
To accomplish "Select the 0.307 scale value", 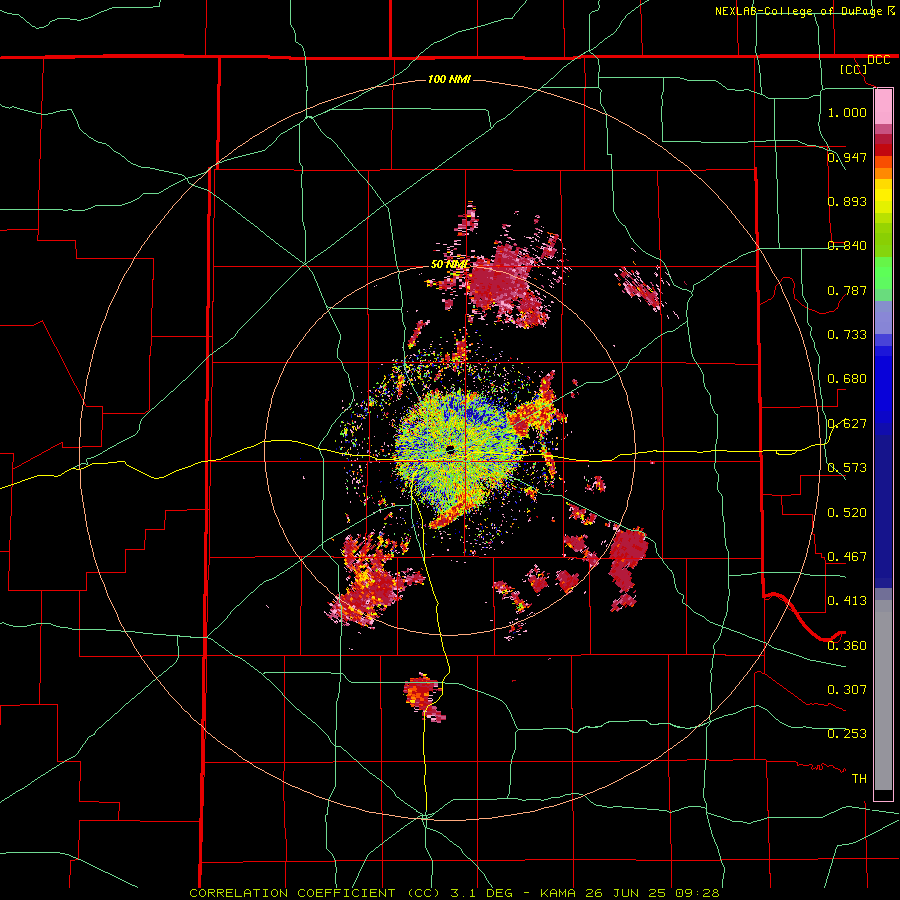I will (847, 689).
